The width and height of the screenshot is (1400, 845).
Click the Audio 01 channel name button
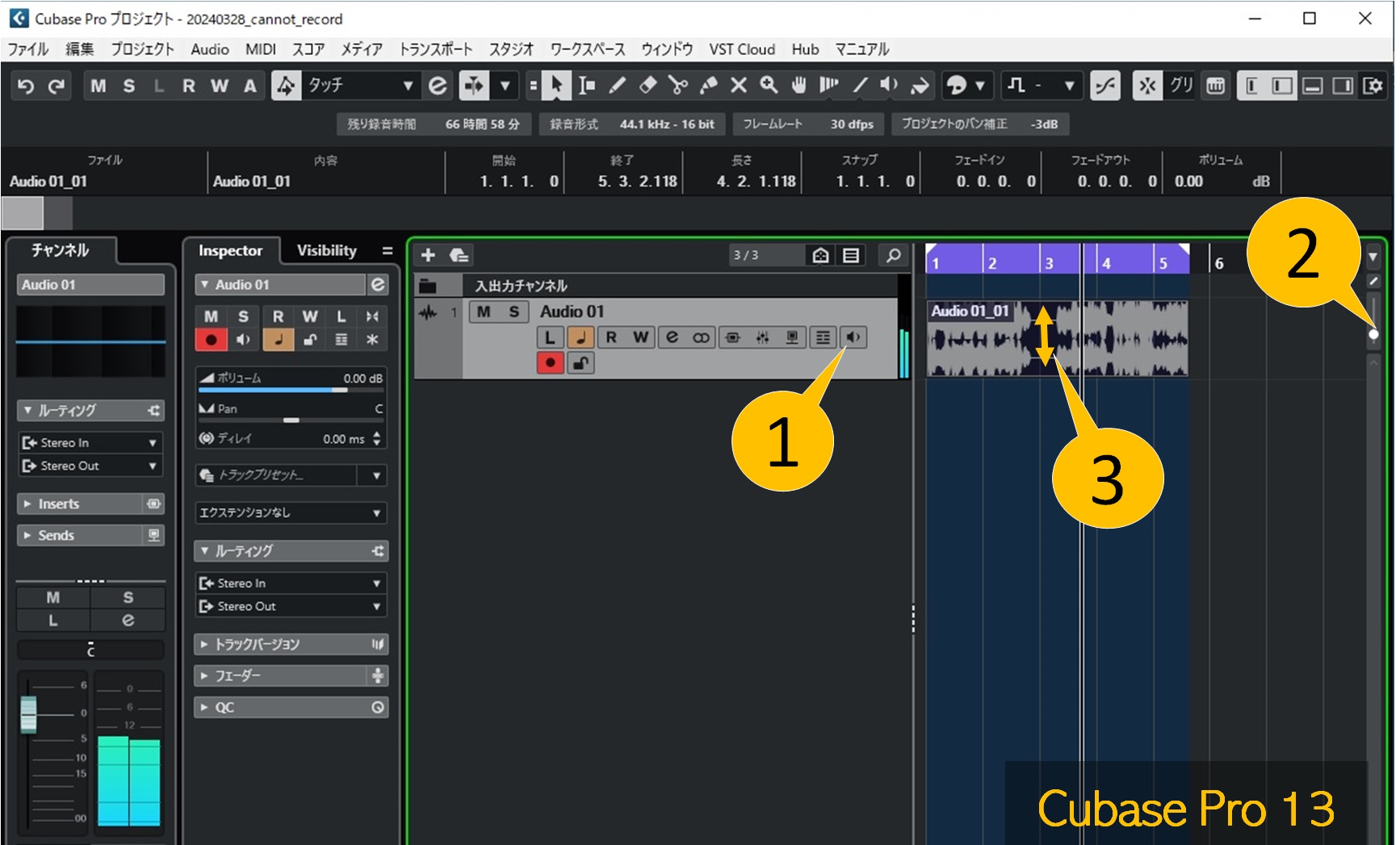click(x=90, y=284)
